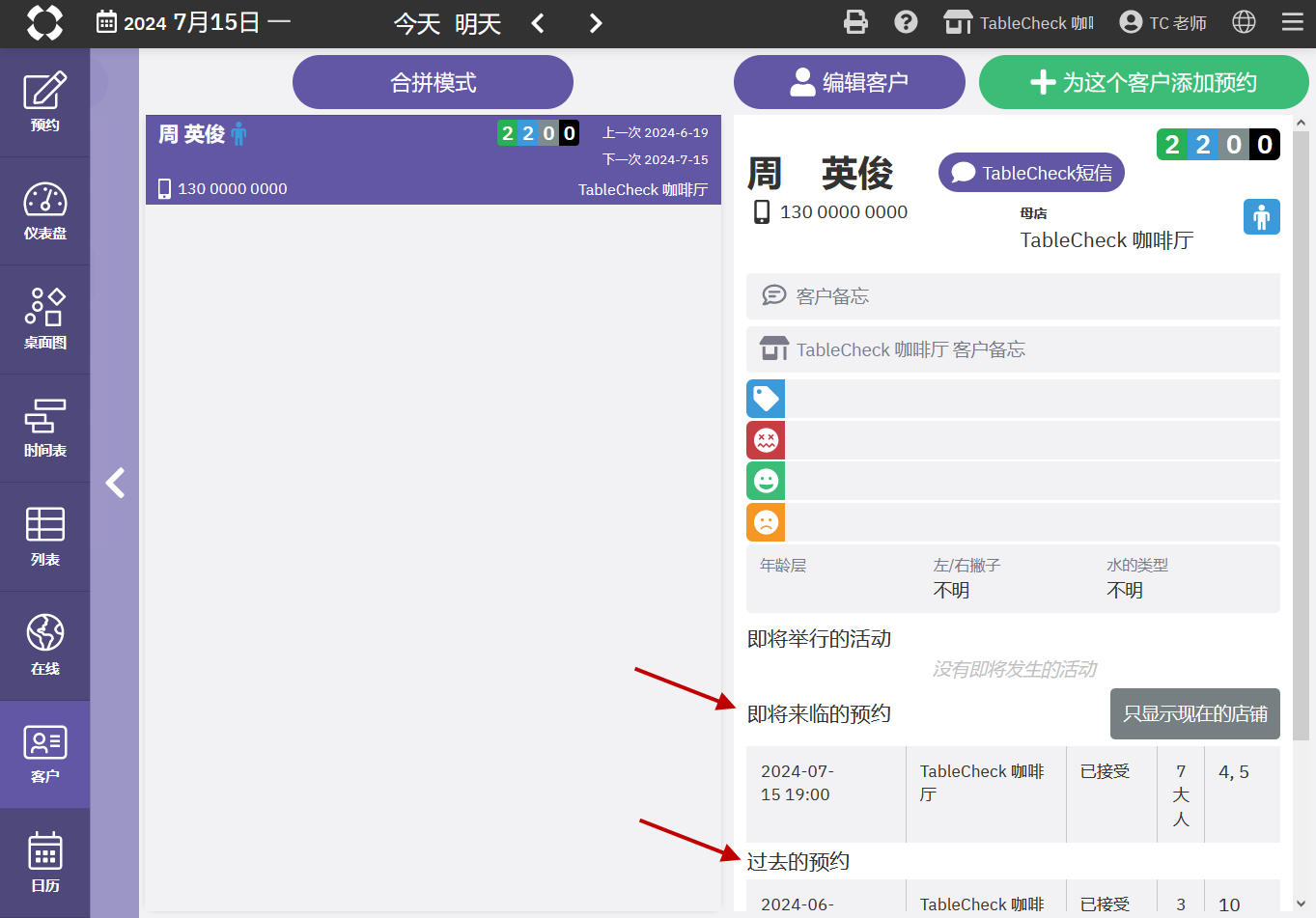Open the 2024-07-15 19:00 reservation row
This screenshot has width=1316, height=918.
click(1013, 794)
